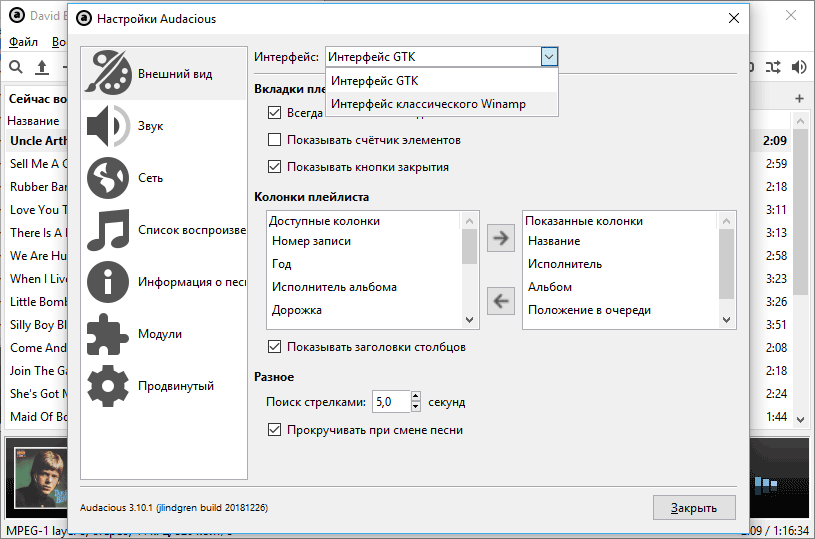Select the Сеть category label
Viewport: 815px width, 539px height.
pyautogui.click(x=150, y=178)
